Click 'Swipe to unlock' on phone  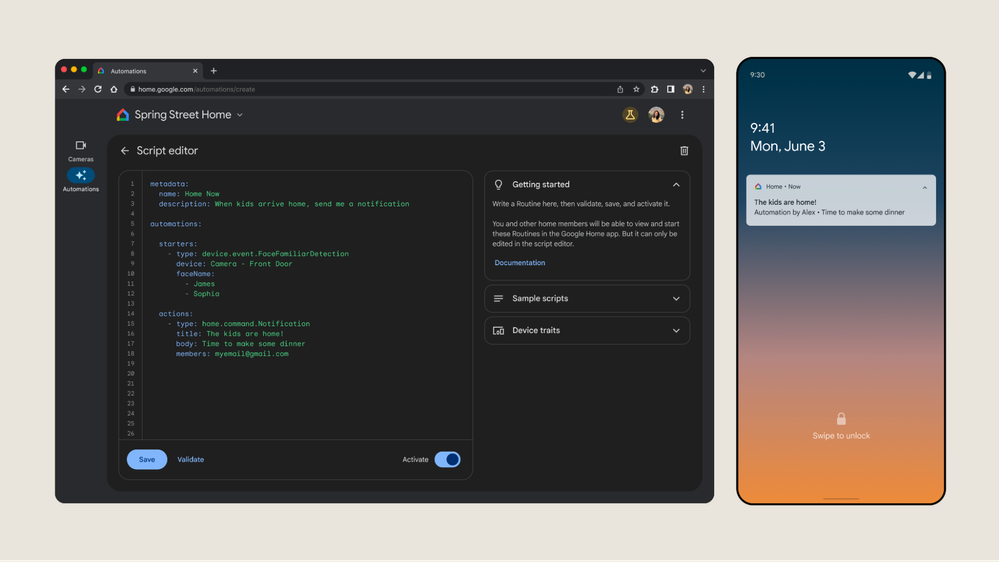[841, 436]
